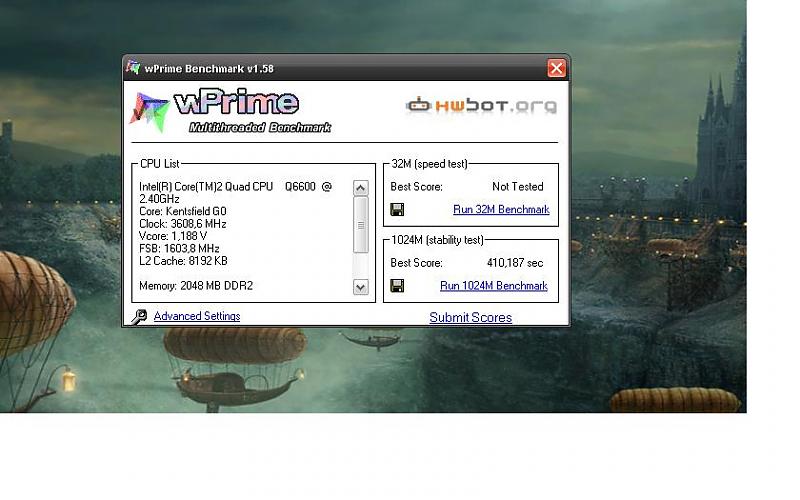
Task: Click the wPrime colorful logo graphic
Action: tap(149, 111)
